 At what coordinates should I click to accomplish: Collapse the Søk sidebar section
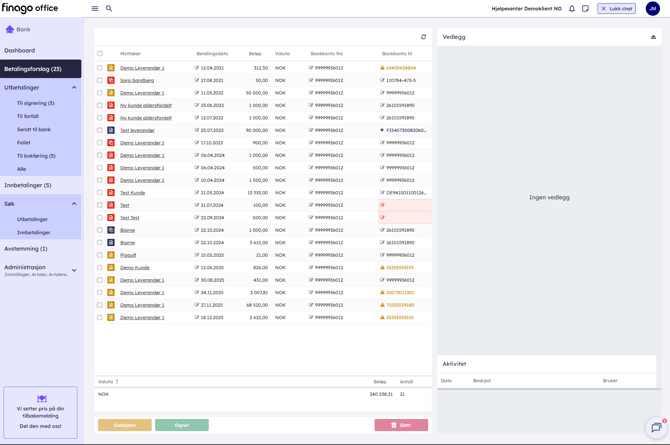pyautogui.click(x=74, y=204)
